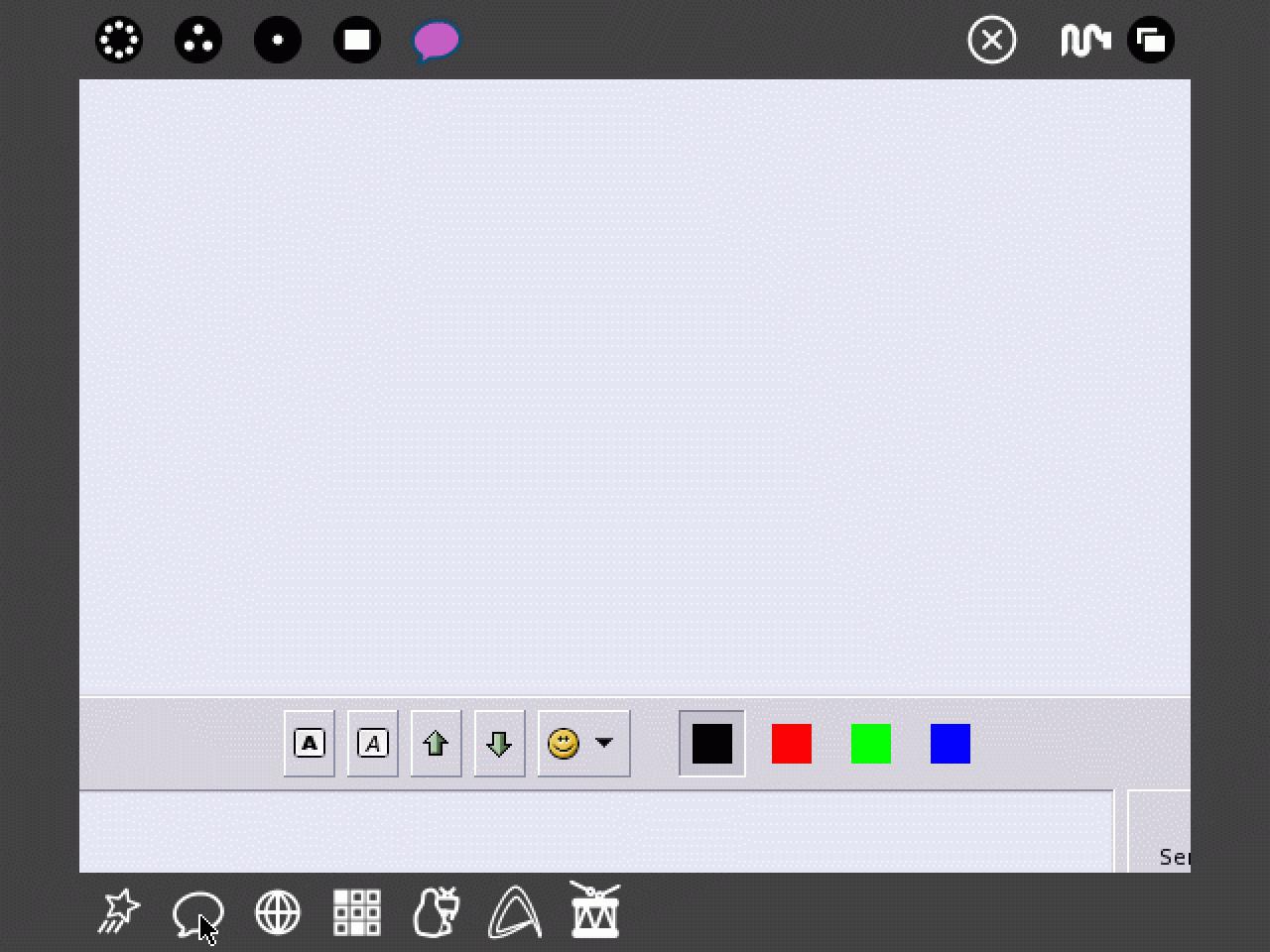Launch the Pippy fruit activity icon
This screenshot has width=1270, height=952.
[x=437, y=912]
